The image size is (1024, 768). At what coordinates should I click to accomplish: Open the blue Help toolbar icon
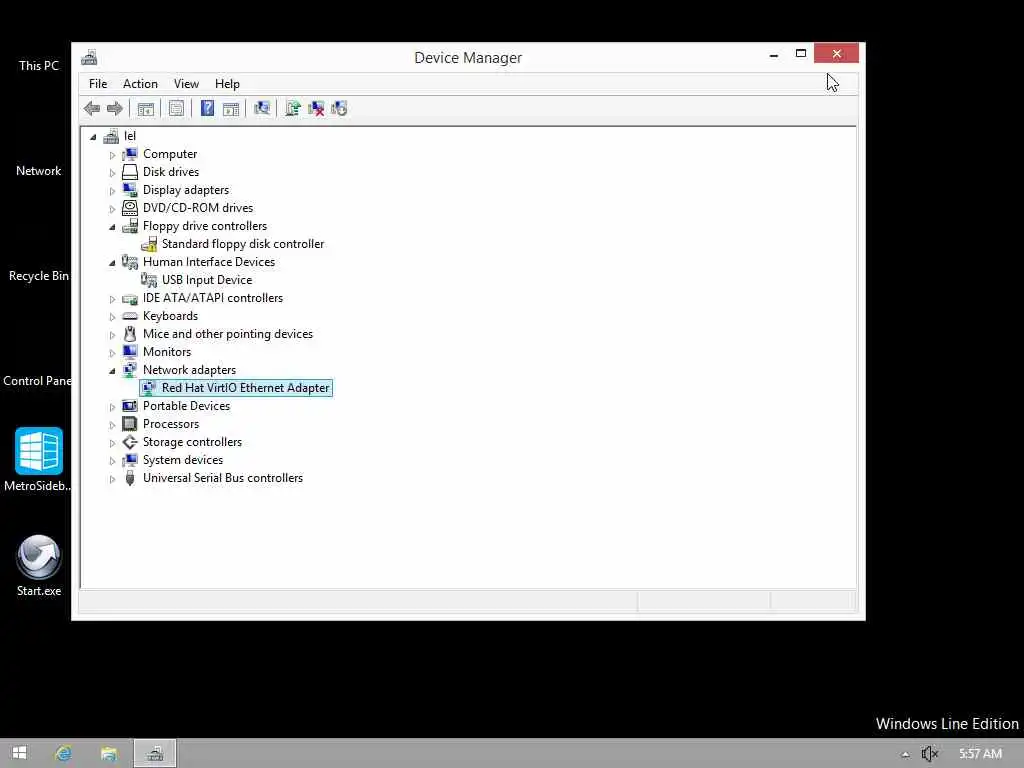click(207, 108)
